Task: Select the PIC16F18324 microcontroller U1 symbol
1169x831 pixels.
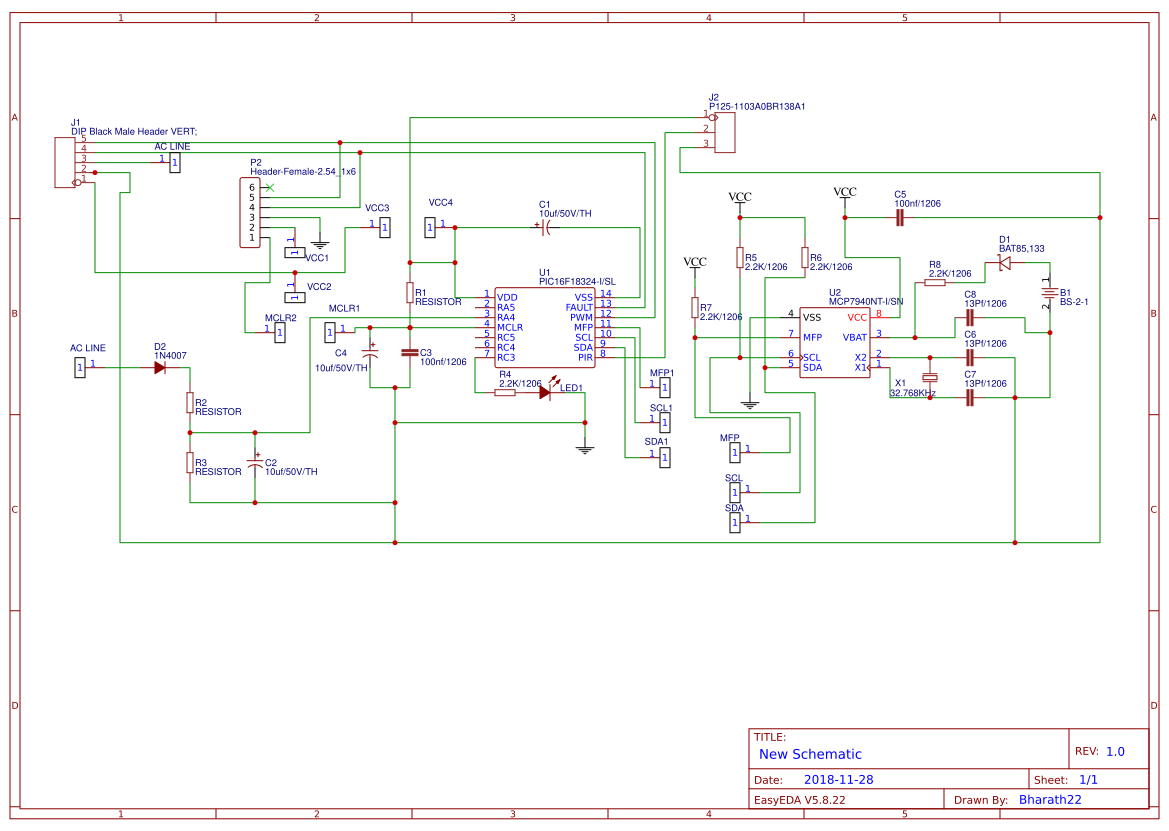Action: (x=545, y=325)
